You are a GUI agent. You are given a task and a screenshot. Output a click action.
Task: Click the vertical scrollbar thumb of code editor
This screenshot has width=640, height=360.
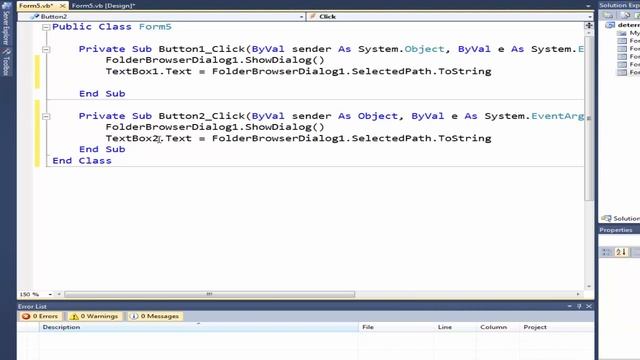click(589, 118)
